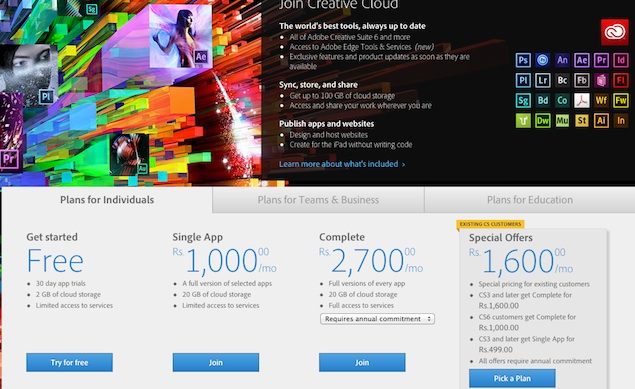635x389 pixels.
Task: Click the After Effects Ae icon in grid
Action: pyautogui.click(x=582, y=60)
